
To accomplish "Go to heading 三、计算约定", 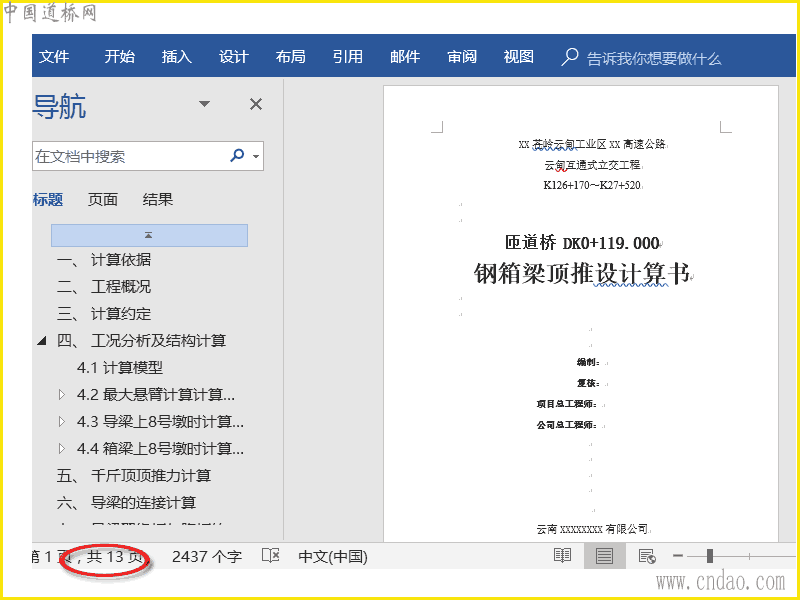I will (104, 314).
